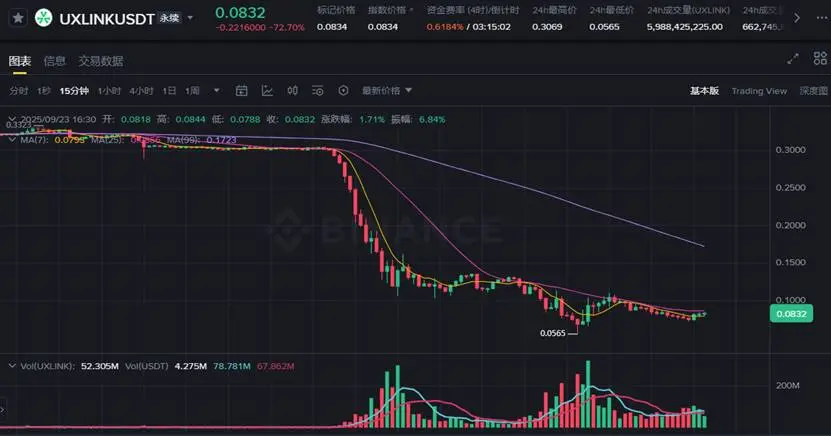Screen dimensions: 831x436
Task: Open the chart settings gear icon
Action: [x=343, y=91]
